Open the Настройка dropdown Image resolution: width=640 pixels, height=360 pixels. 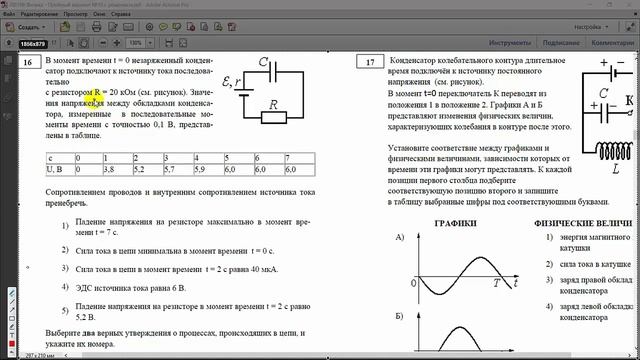tap(591, 27)
